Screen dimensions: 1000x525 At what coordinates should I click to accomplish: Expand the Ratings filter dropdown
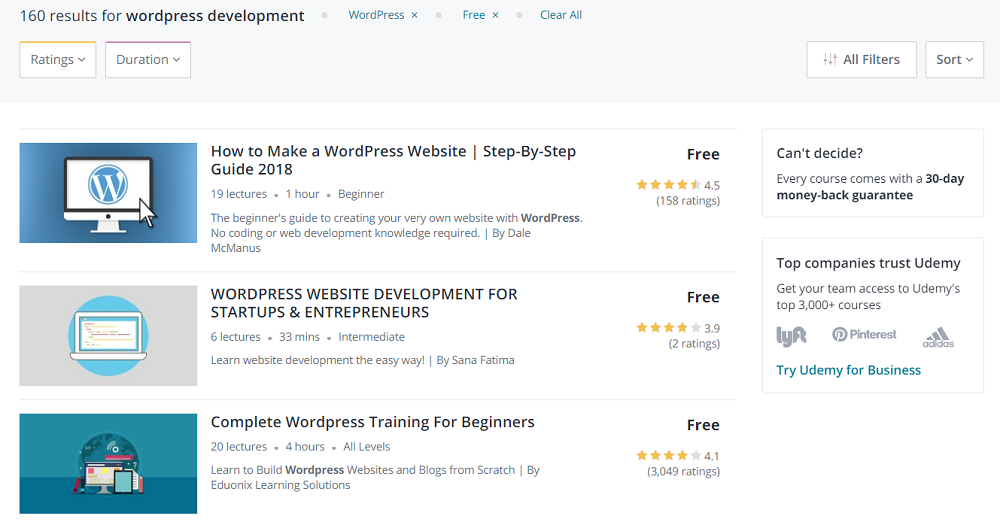coord(57,60)
